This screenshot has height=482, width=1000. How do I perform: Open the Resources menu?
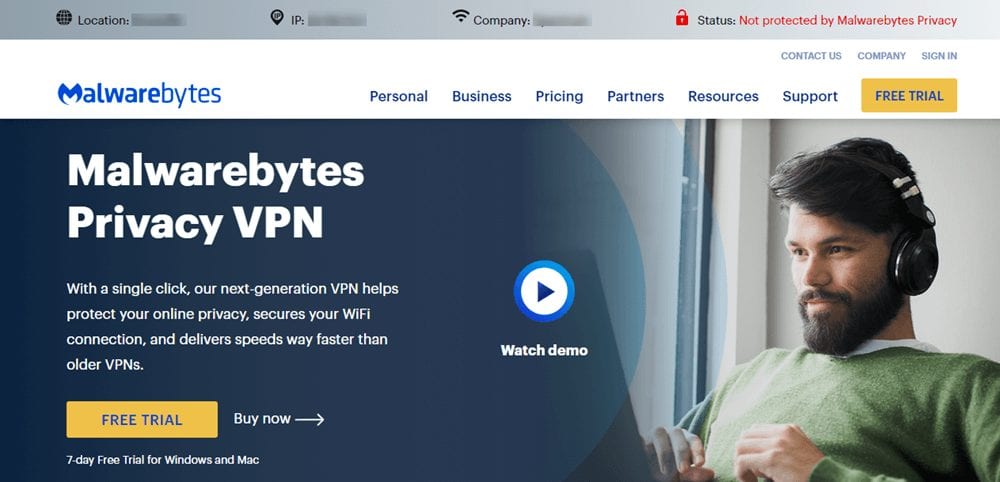coord(723,96)
